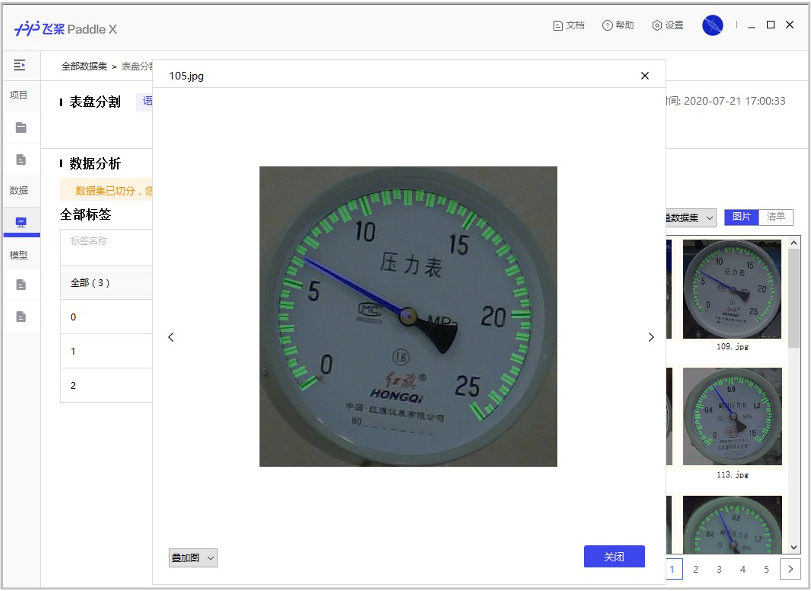Collapse the left sidebar menu icon
Image resolution: width=812 pixels, height=591 pixels.
(x=19, y=65)
